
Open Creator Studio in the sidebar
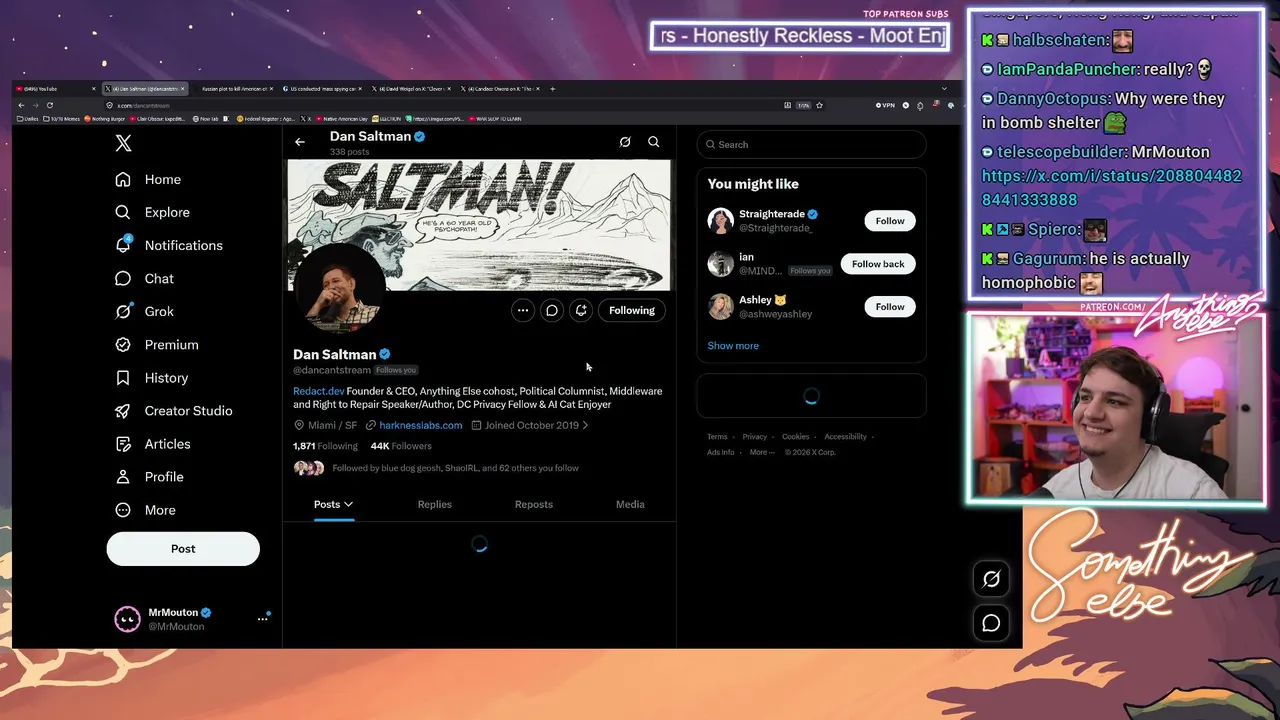[173, 410]
